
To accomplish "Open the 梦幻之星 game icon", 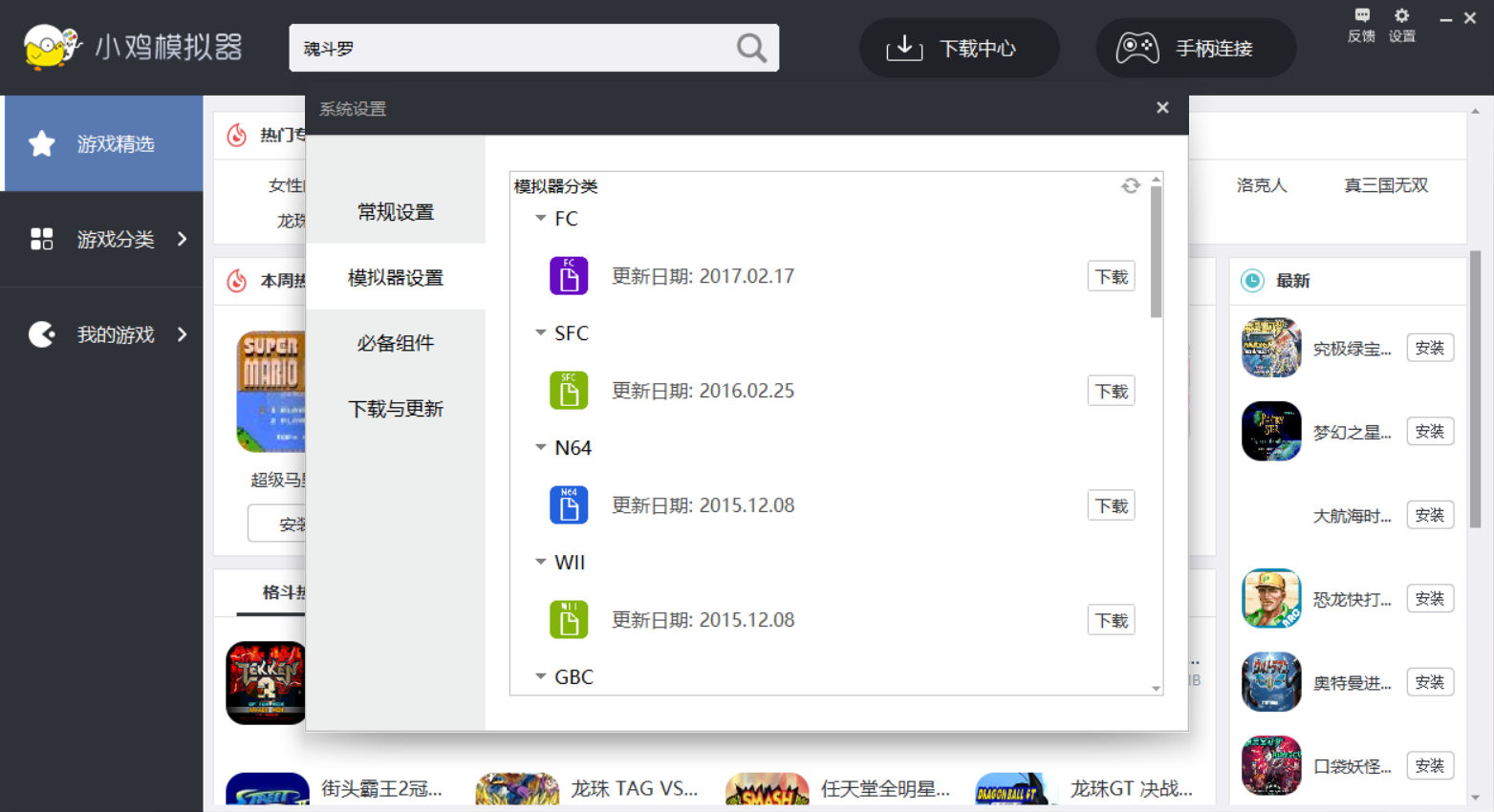I will pyautogui.click(x=1271, y=431).
